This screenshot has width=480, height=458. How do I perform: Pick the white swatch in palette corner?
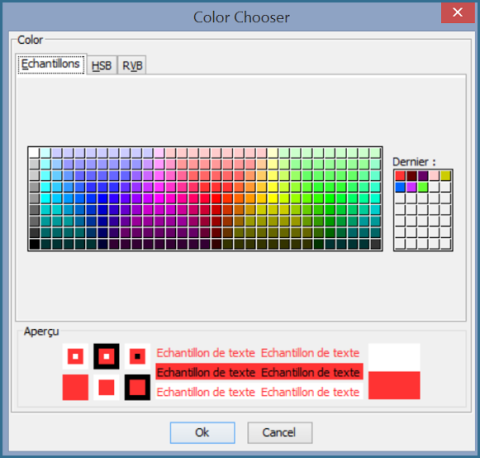34,153
